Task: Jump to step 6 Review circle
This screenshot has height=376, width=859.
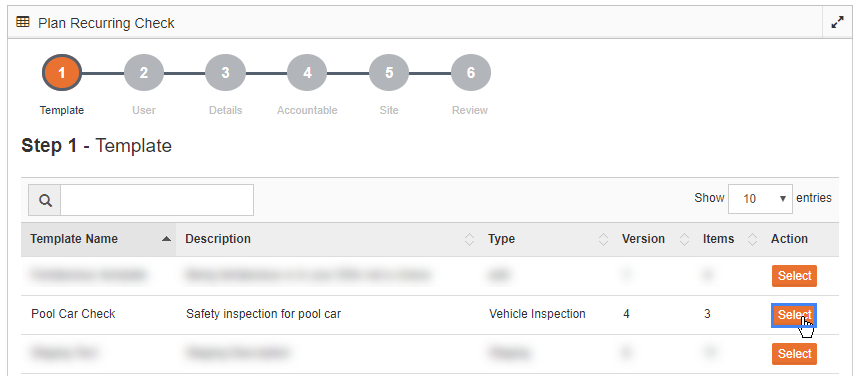Action: point(471,73)
